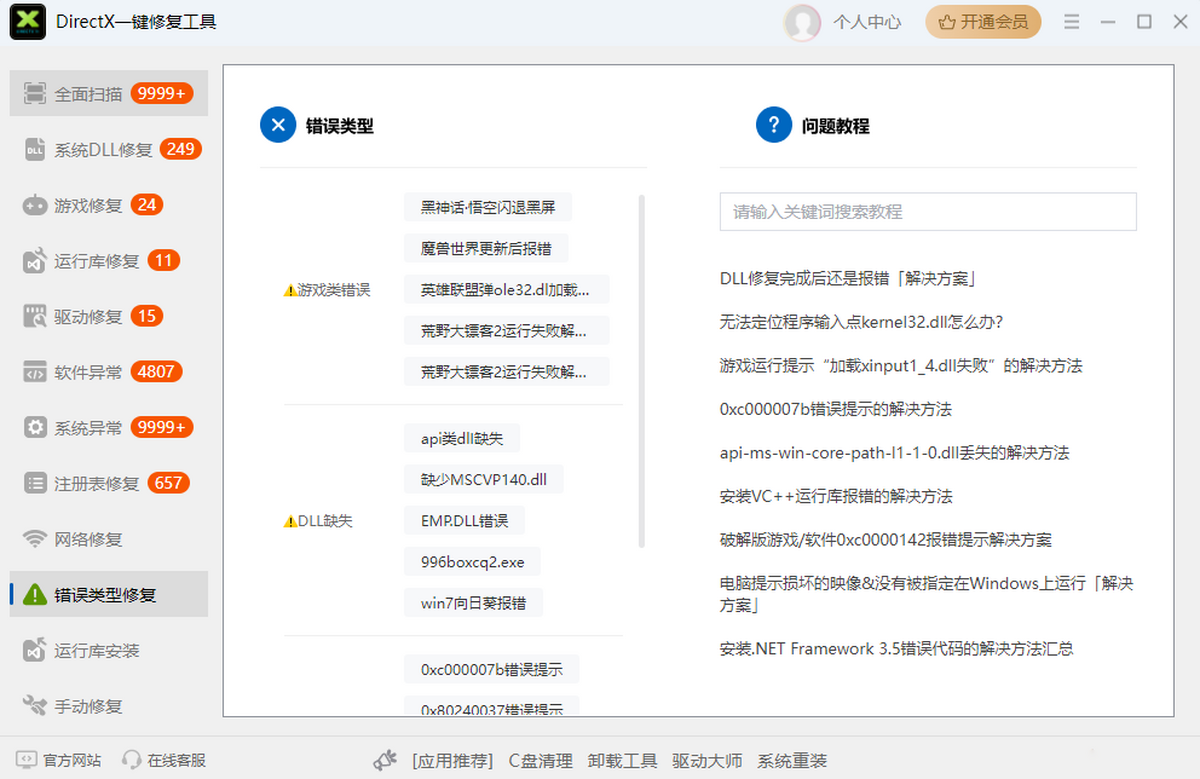Open .NET Framework 3.5 error tutorial

896,649
